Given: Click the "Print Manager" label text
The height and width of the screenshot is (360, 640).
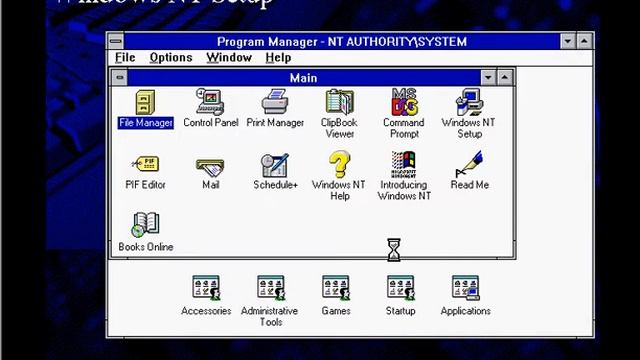Looking at the screenshot, I should point(275,122).
